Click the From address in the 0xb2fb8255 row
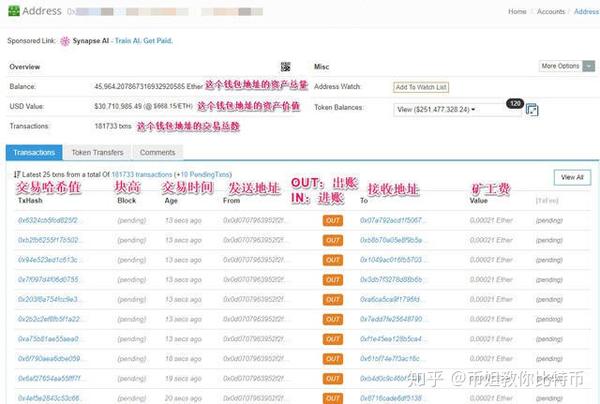 [254, 240]
